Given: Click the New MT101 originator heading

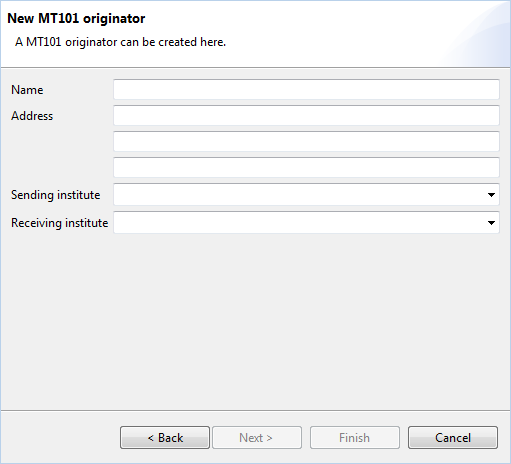Looking at the screenshot, I should click(x=76, y=18).
